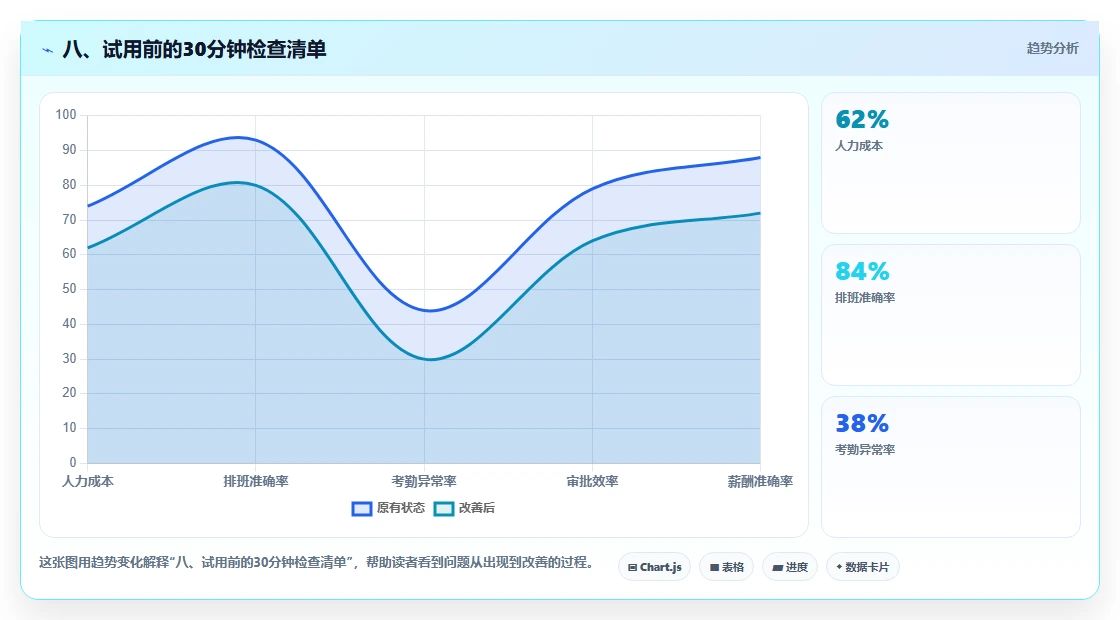The image size is (1120, 620).
Task: Select the 进度 tag chip
Action: [x=790, y=567]
